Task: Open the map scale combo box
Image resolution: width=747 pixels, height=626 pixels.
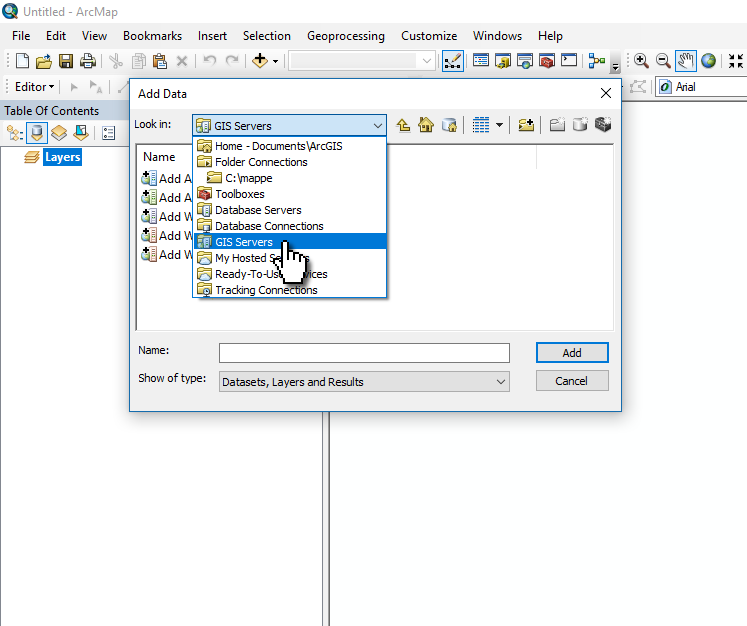Action: click(x=362, y=61)
